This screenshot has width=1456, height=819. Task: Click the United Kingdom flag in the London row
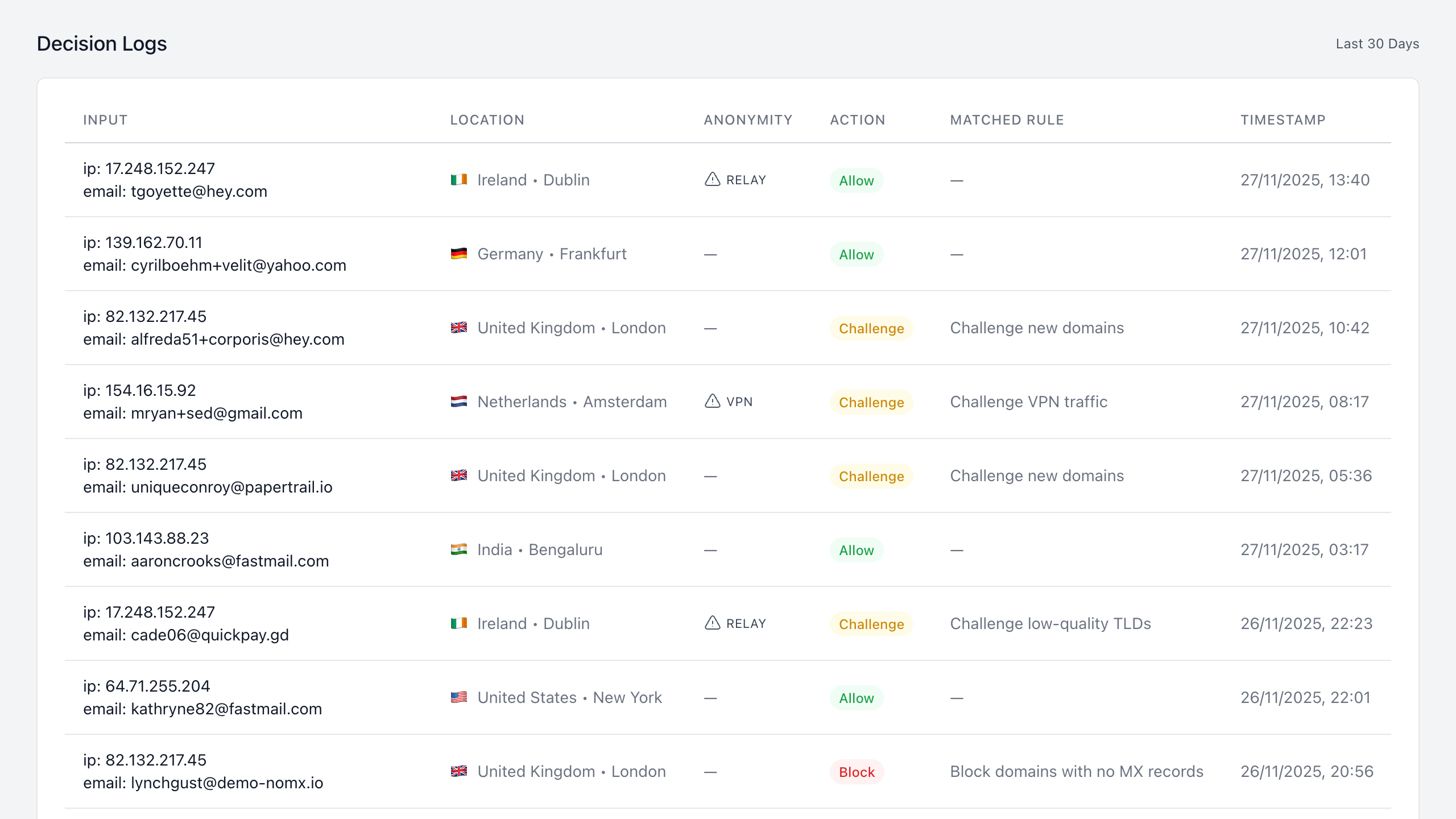click(458, 328)
